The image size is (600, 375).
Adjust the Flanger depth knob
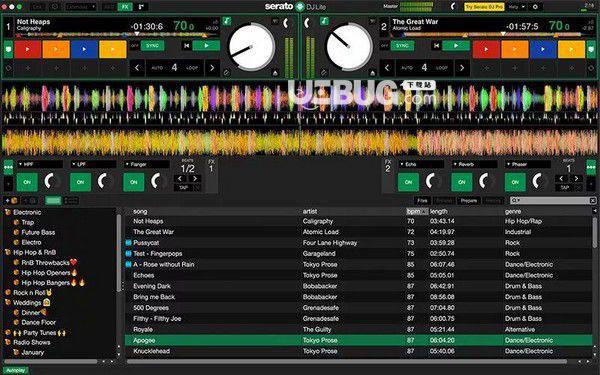point(158,181)
